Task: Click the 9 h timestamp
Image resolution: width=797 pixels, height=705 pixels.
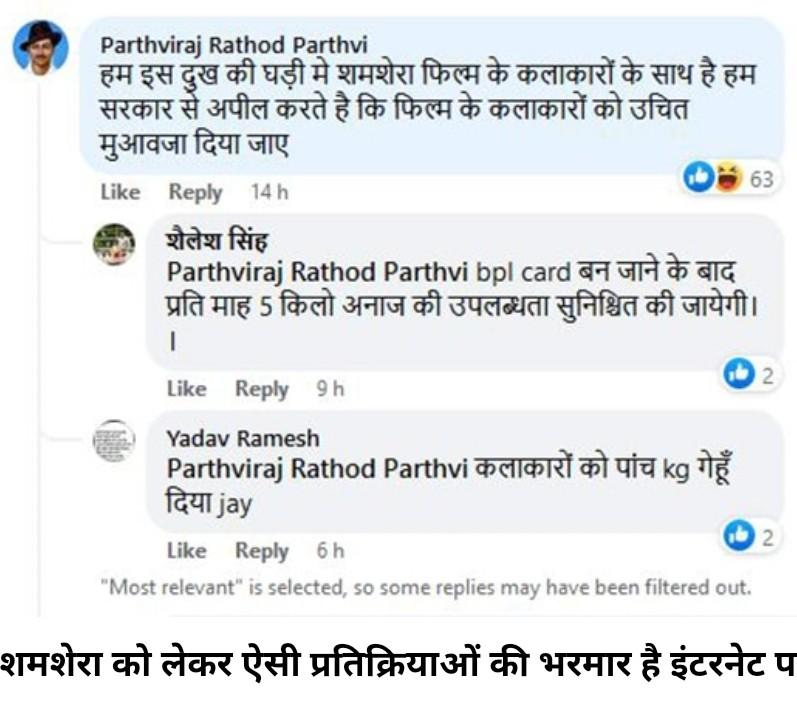Action: [x=330, y=388]
